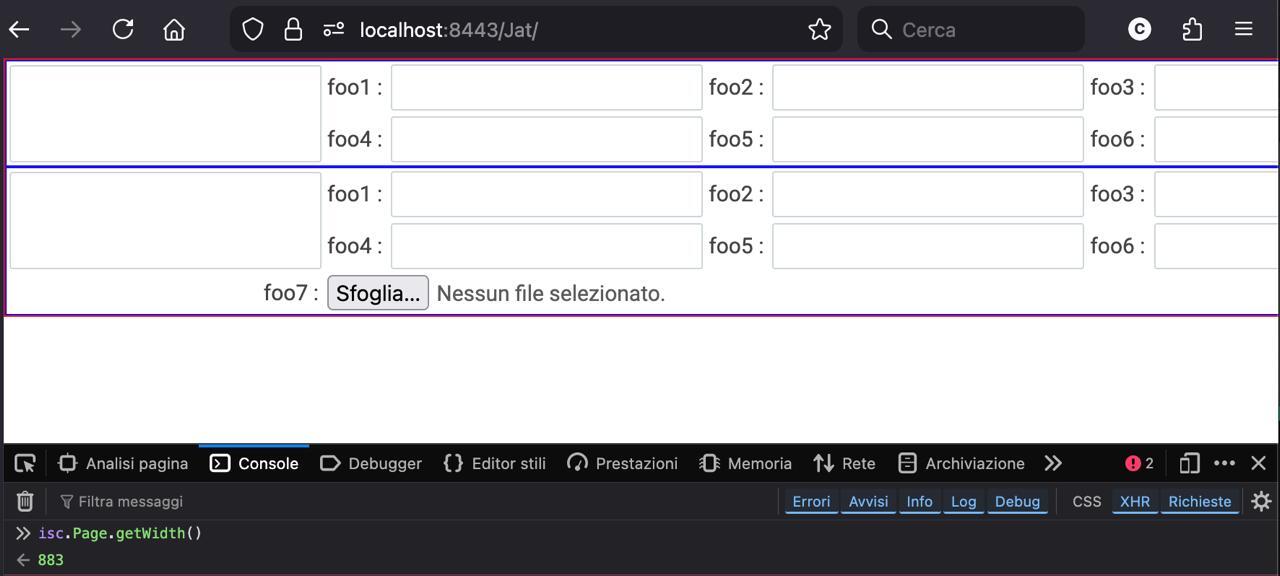This screenshot has width=1280, height=576.
Task: Switch to the Debugger tab
Action: 371,463
